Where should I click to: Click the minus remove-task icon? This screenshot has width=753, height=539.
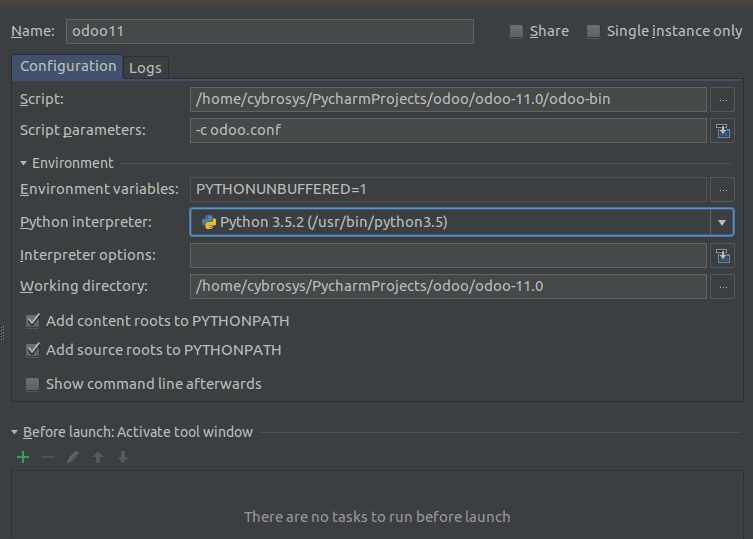(x=48, y=457)
